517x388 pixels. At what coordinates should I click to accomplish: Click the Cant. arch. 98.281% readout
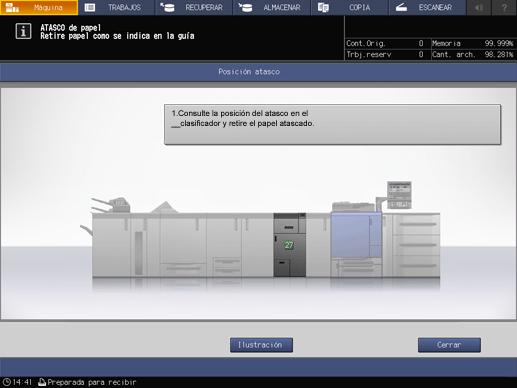[473, 54]
